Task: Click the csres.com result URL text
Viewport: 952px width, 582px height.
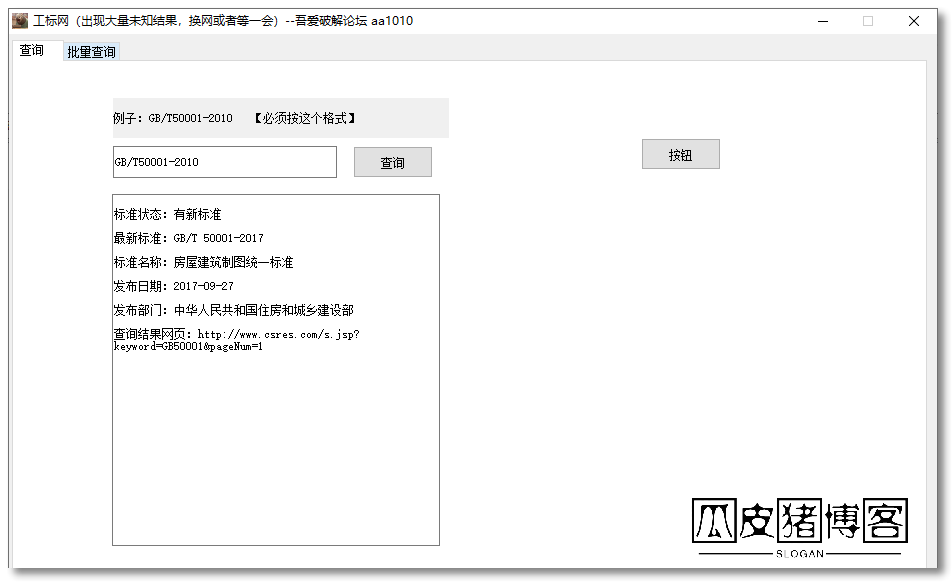Action: pyautogui.click(x=237, y=340)
